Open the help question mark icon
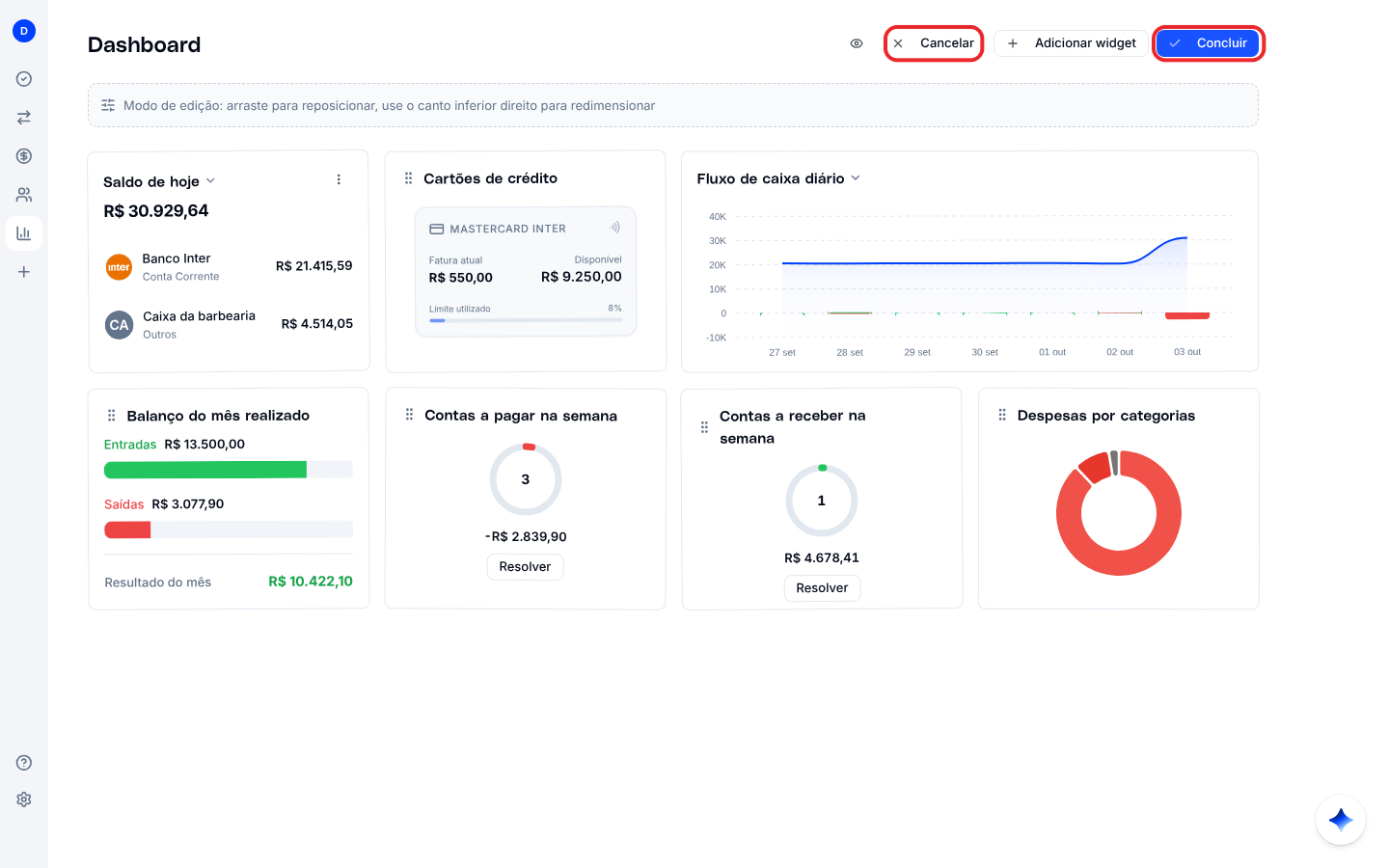Screen dimensions: 1389x868 tap(24, 763)
